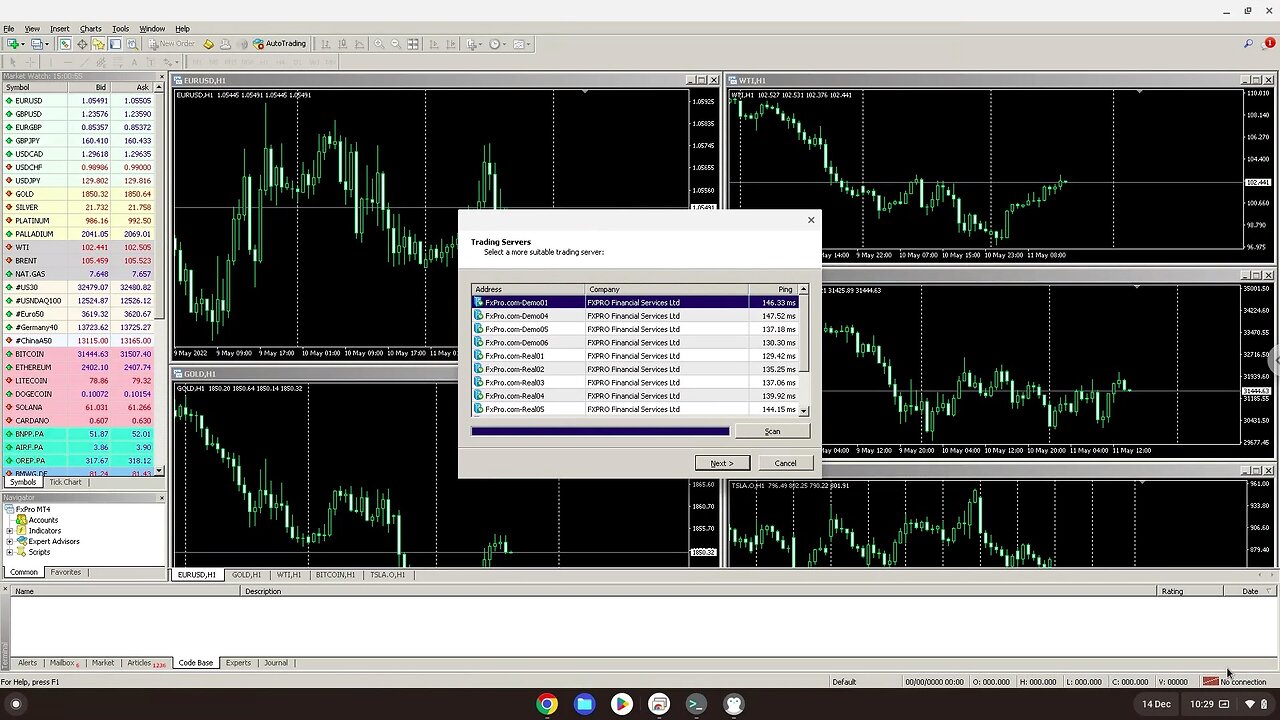
Task: Tile chart windows with the grid icon
Action: pyautogui.click(x=413, y=44)
